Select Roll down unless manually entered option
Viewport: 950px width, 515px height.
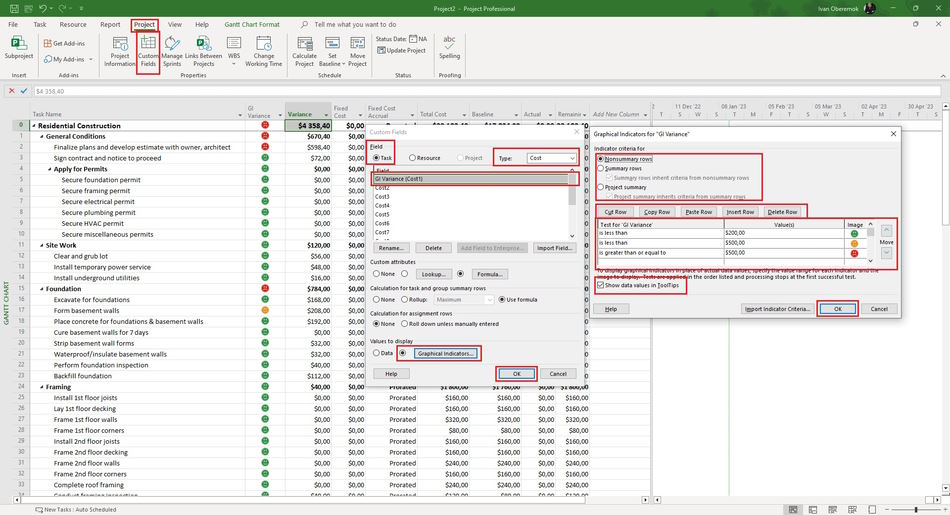pos(404,324)
